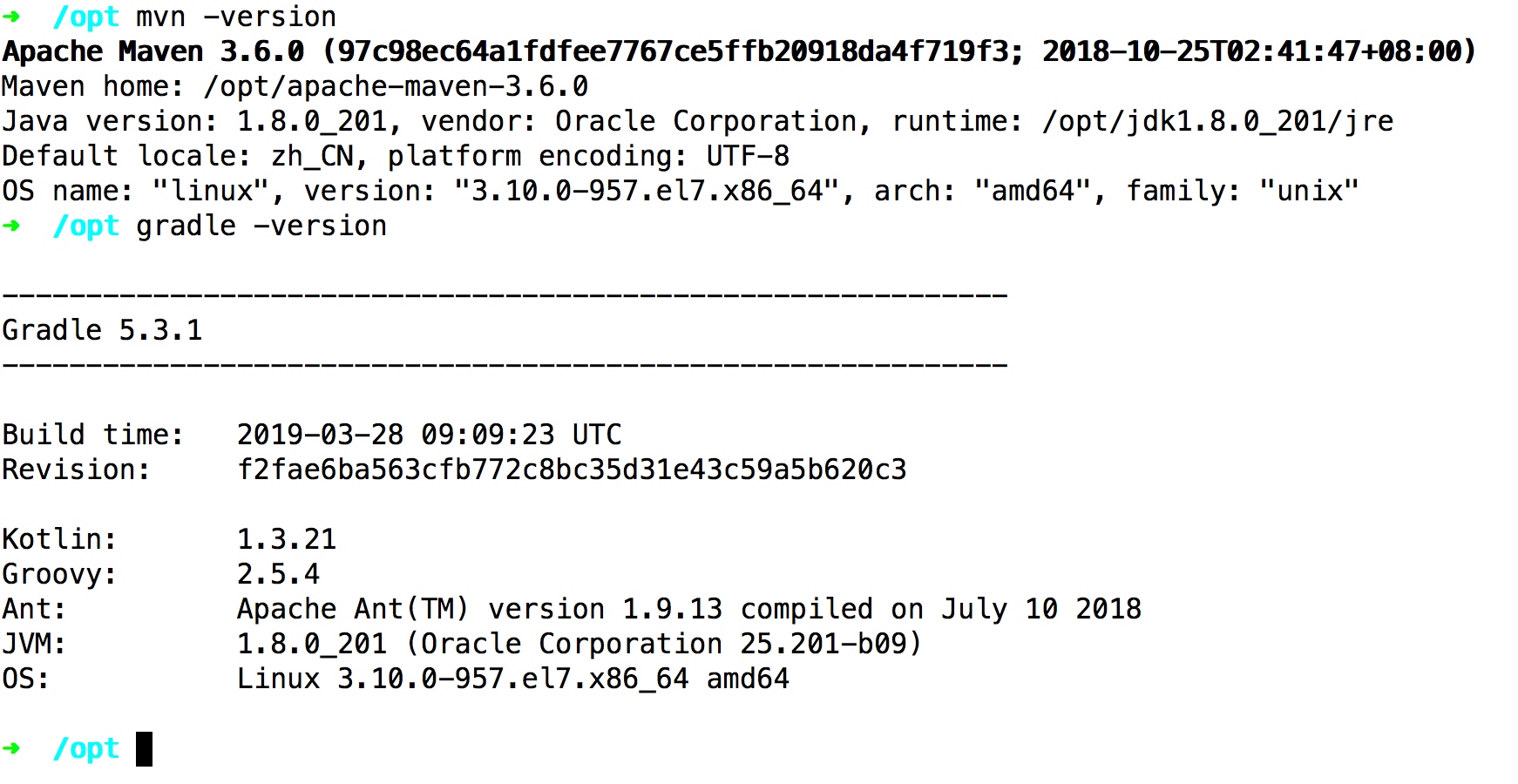Click the 'gradle -version' command text
1518x784 pixels.
click(261, 226)
